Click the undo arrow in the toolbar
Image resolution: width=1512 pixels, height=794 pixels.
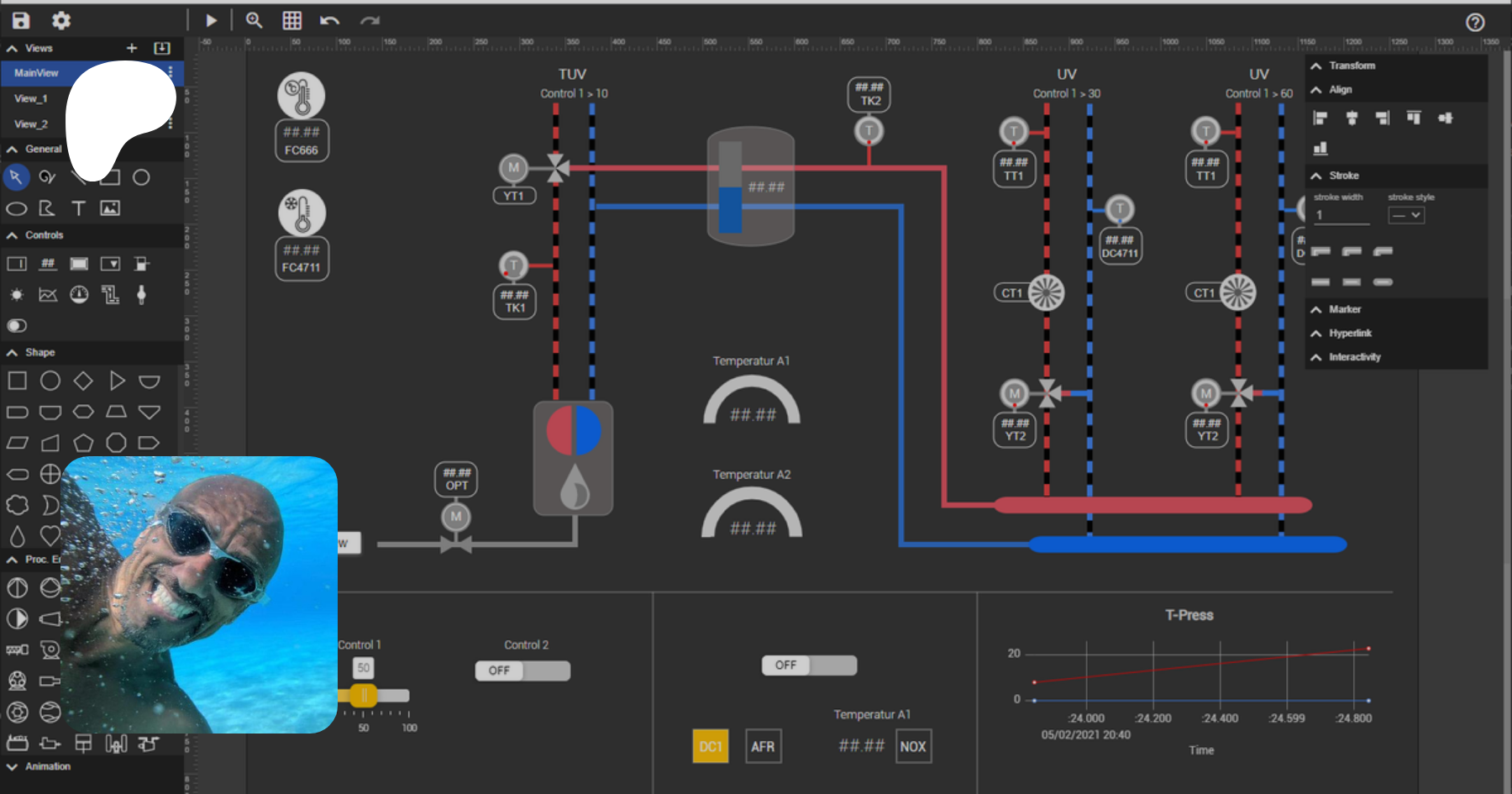(329, 21)
